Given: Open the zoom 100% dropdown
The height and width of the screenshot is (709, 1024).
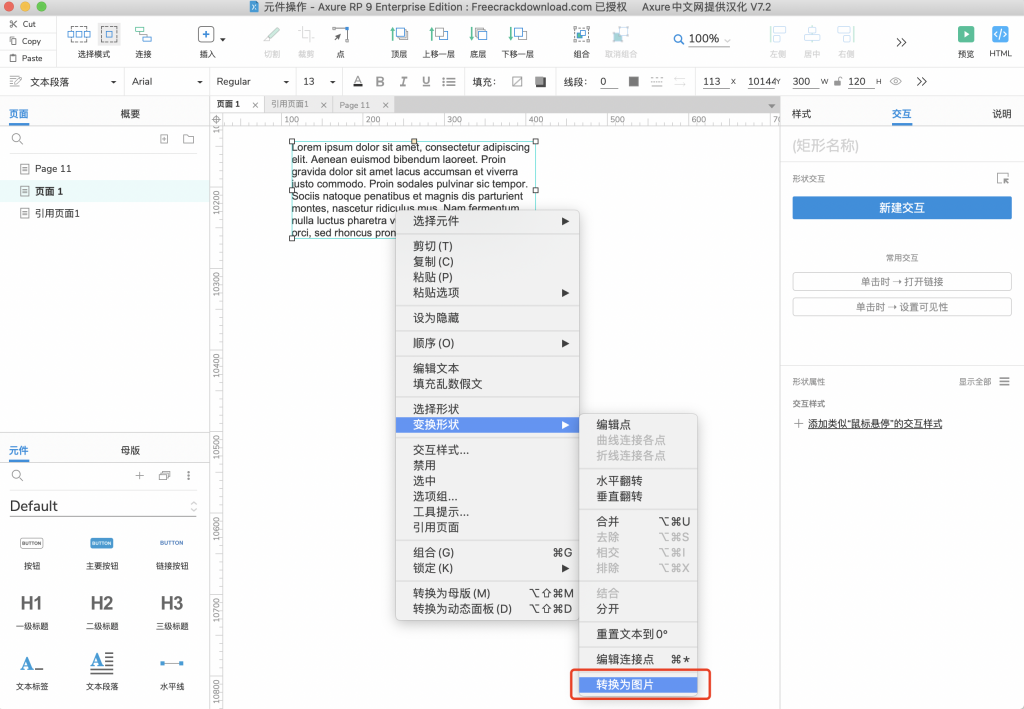Looking at the screenshot, I should pos(702,39).
